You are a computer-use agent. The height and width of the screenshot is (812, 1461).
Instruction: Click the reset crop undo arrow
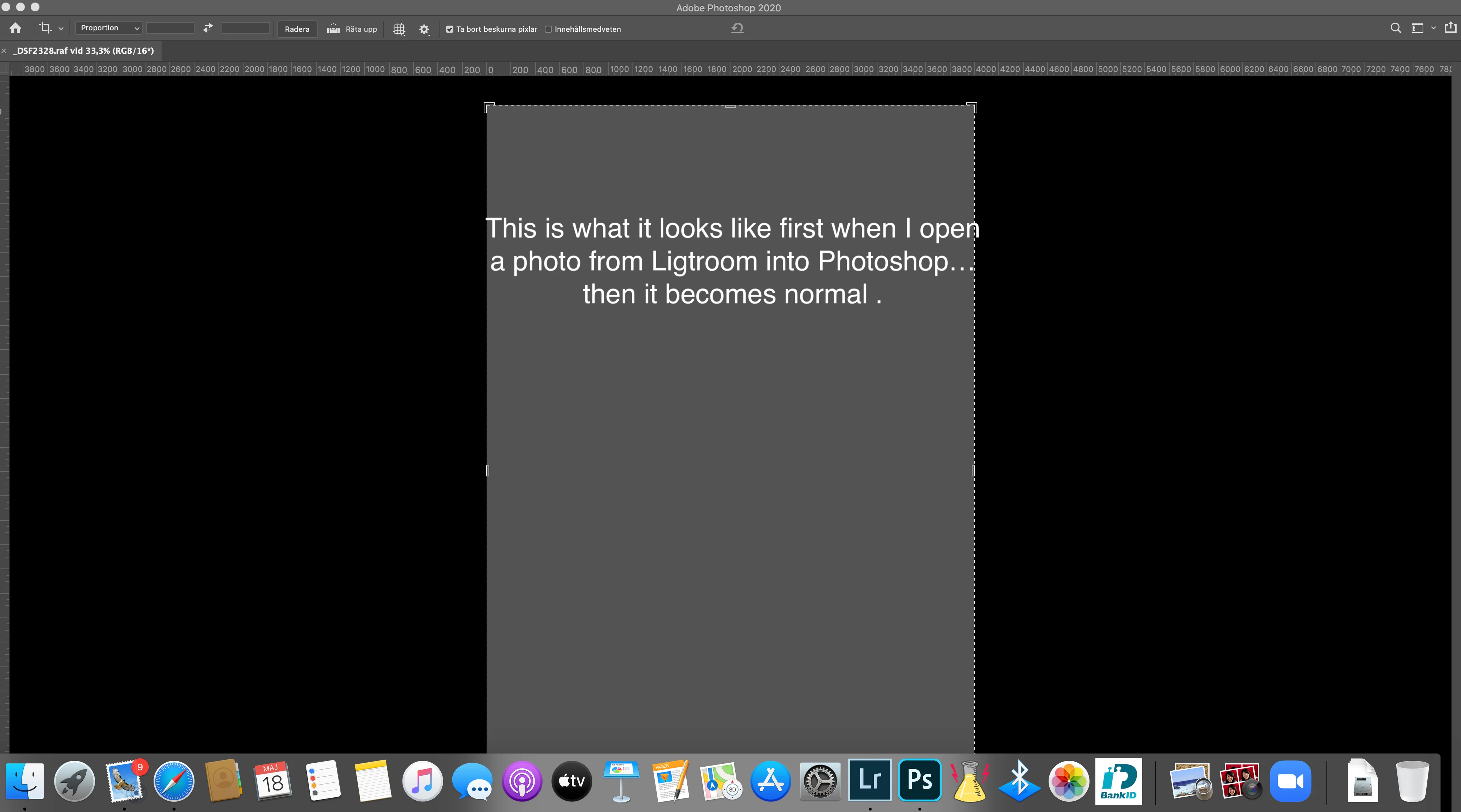737,28
